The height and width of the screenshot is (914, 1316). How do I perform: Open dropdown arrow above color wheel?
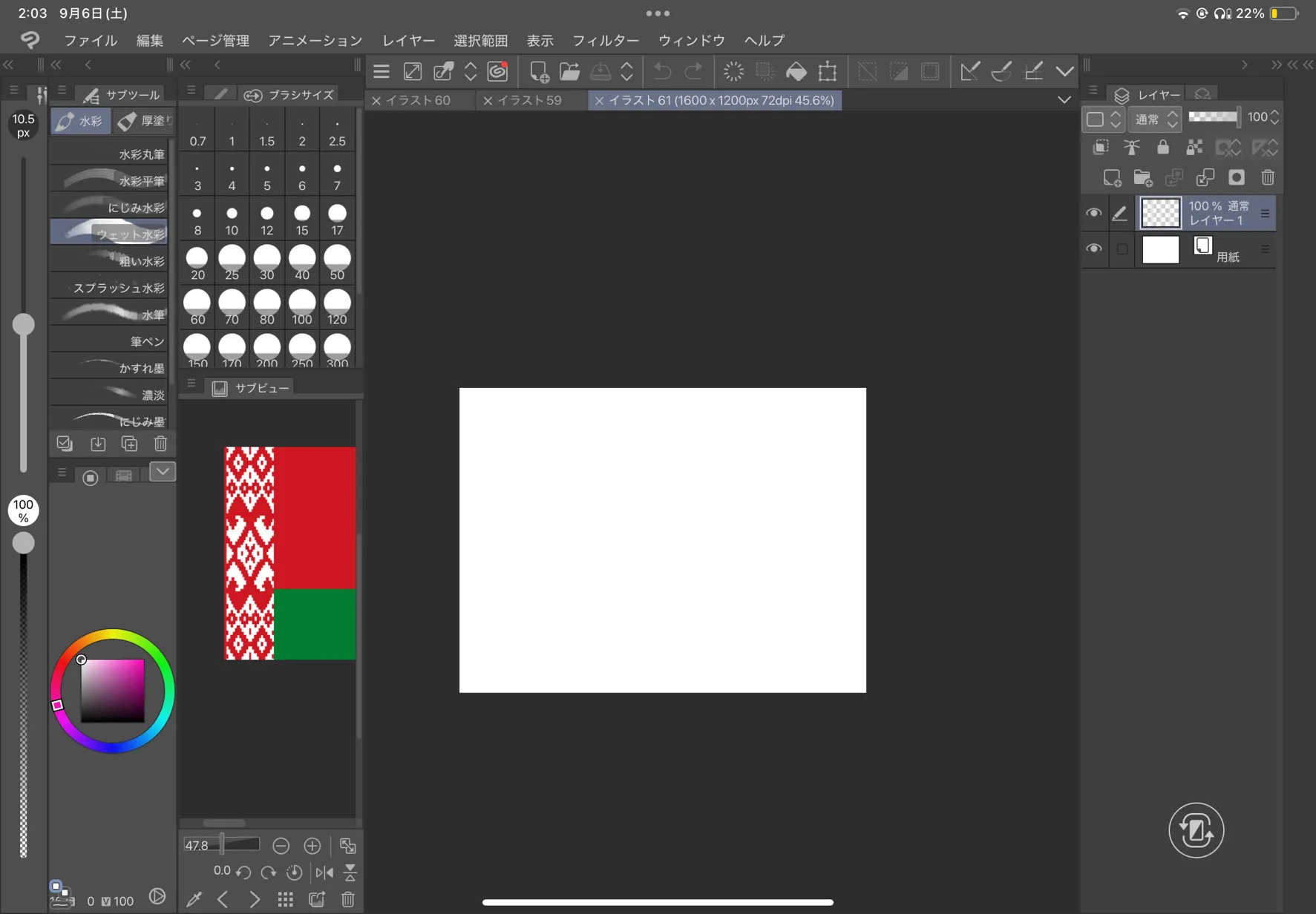click(x=163, y=472)
